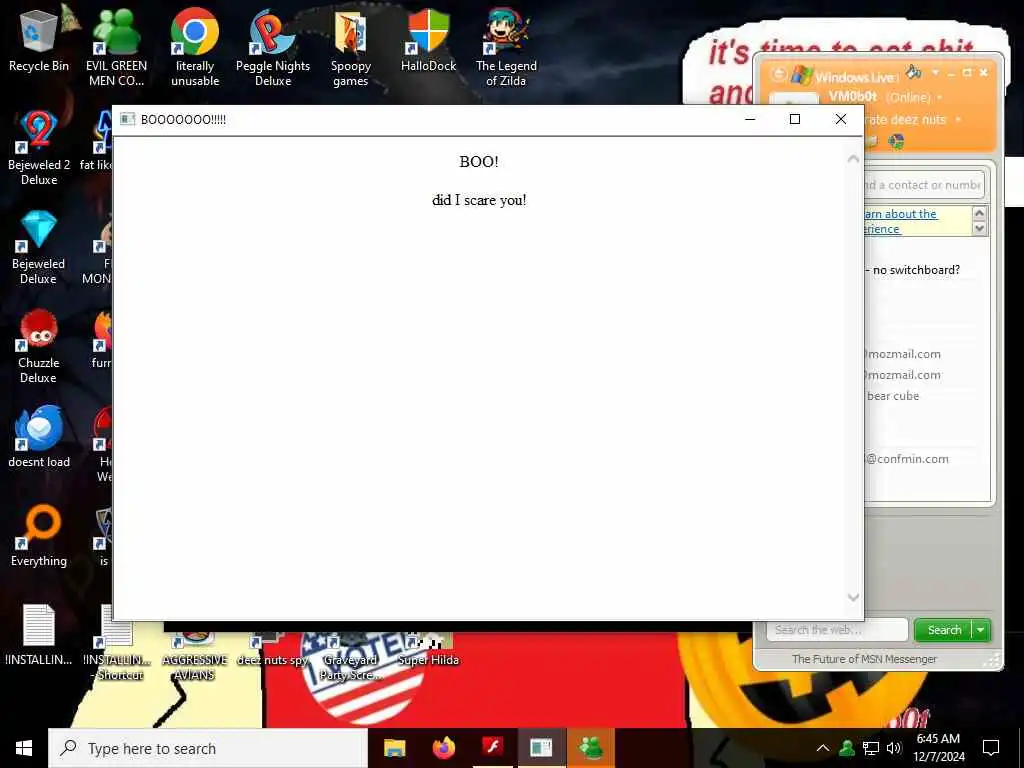Launch the 'literally unusable' Chrome shortcut
Viewport: 1024px width, 768px height.
pyautogui.click(x=195, y=47)
